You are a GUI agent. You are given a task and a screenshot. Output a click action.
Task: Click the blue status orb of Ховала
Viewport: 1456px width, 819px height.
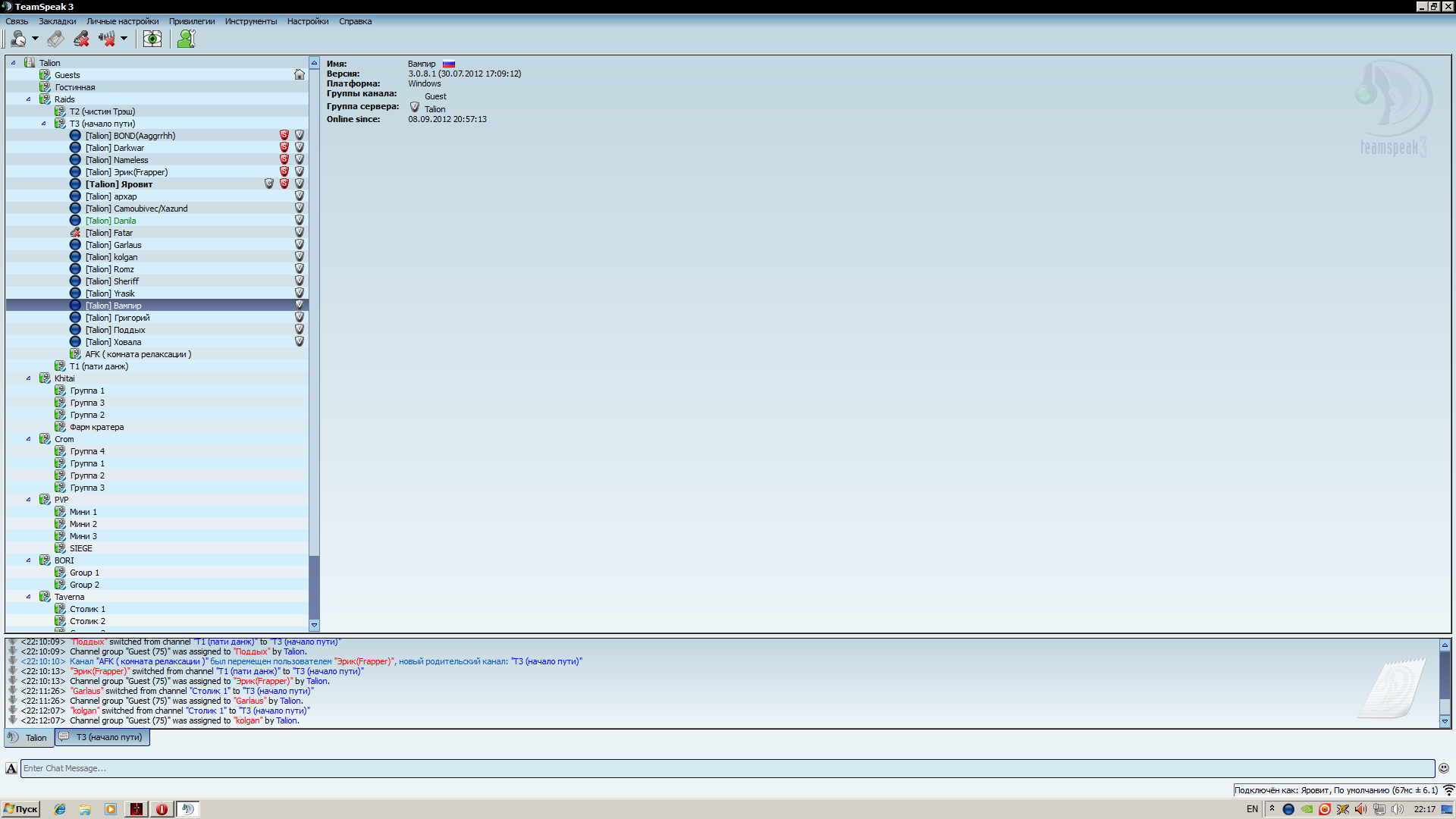point(75,342)
